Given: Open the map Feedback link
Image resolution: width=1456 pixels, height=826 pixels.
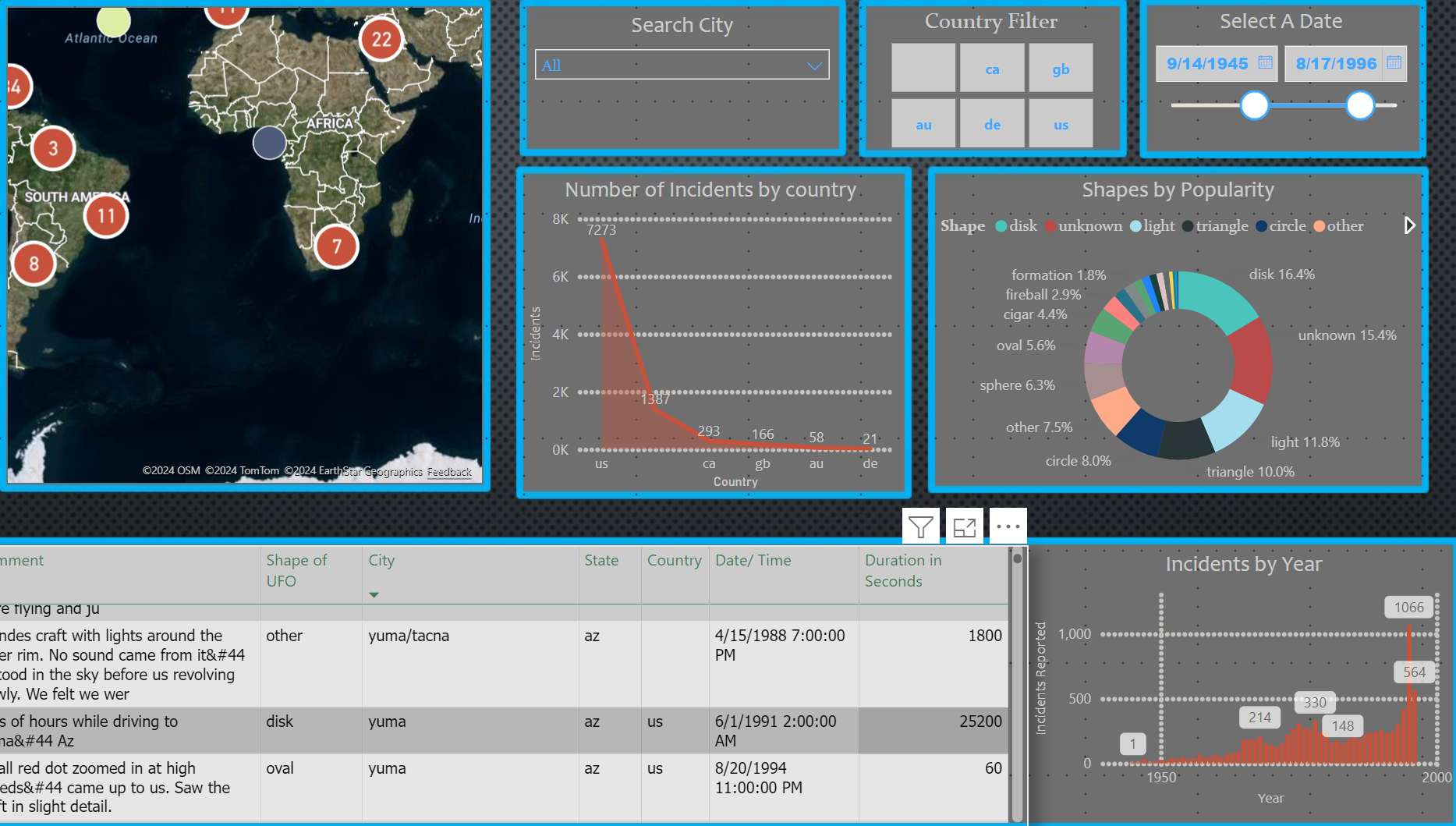Looking at the screenshot, I should pos(449,472).
